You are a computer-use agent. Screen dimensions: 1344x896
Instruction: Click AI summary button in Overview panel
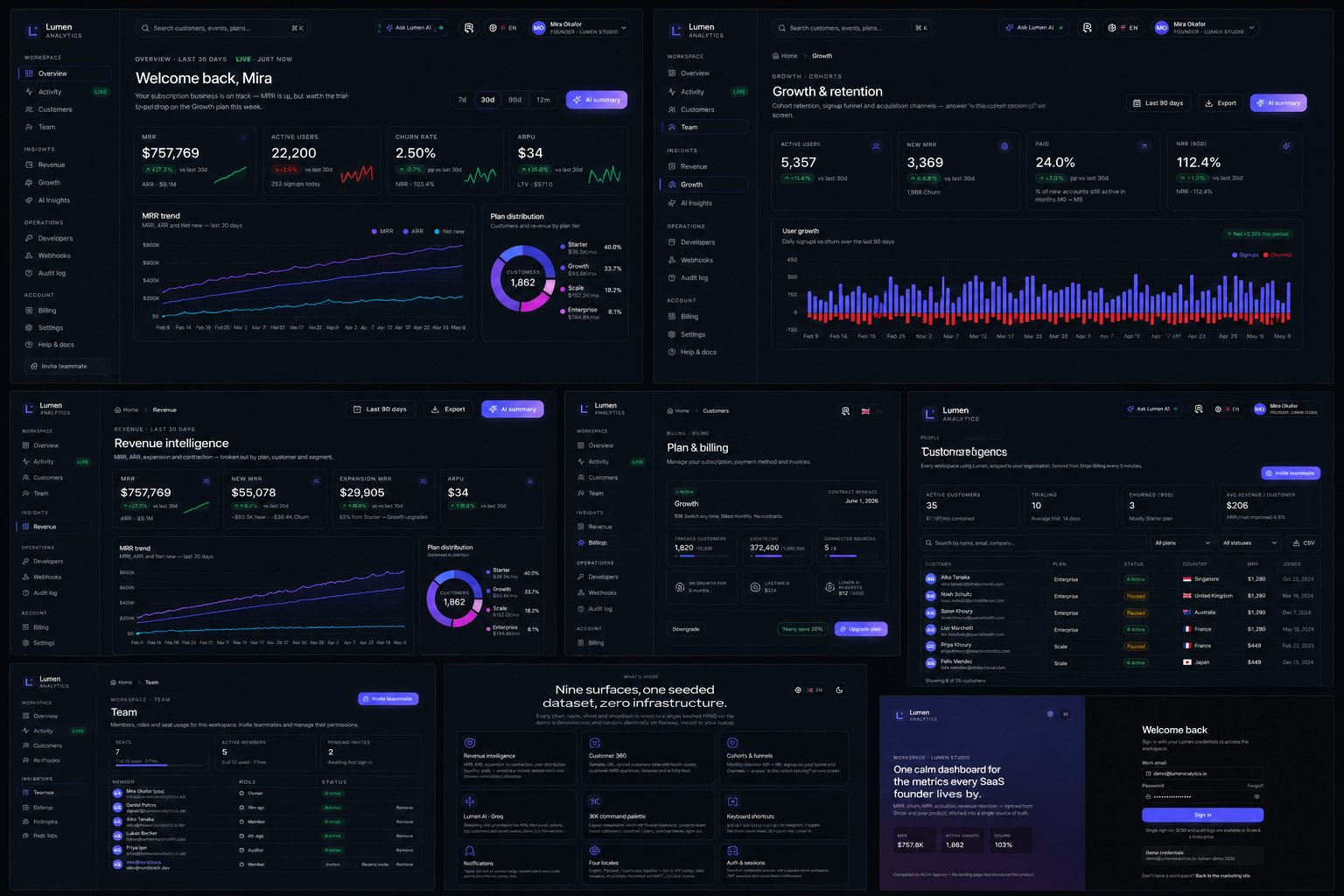tap(597, 100)
